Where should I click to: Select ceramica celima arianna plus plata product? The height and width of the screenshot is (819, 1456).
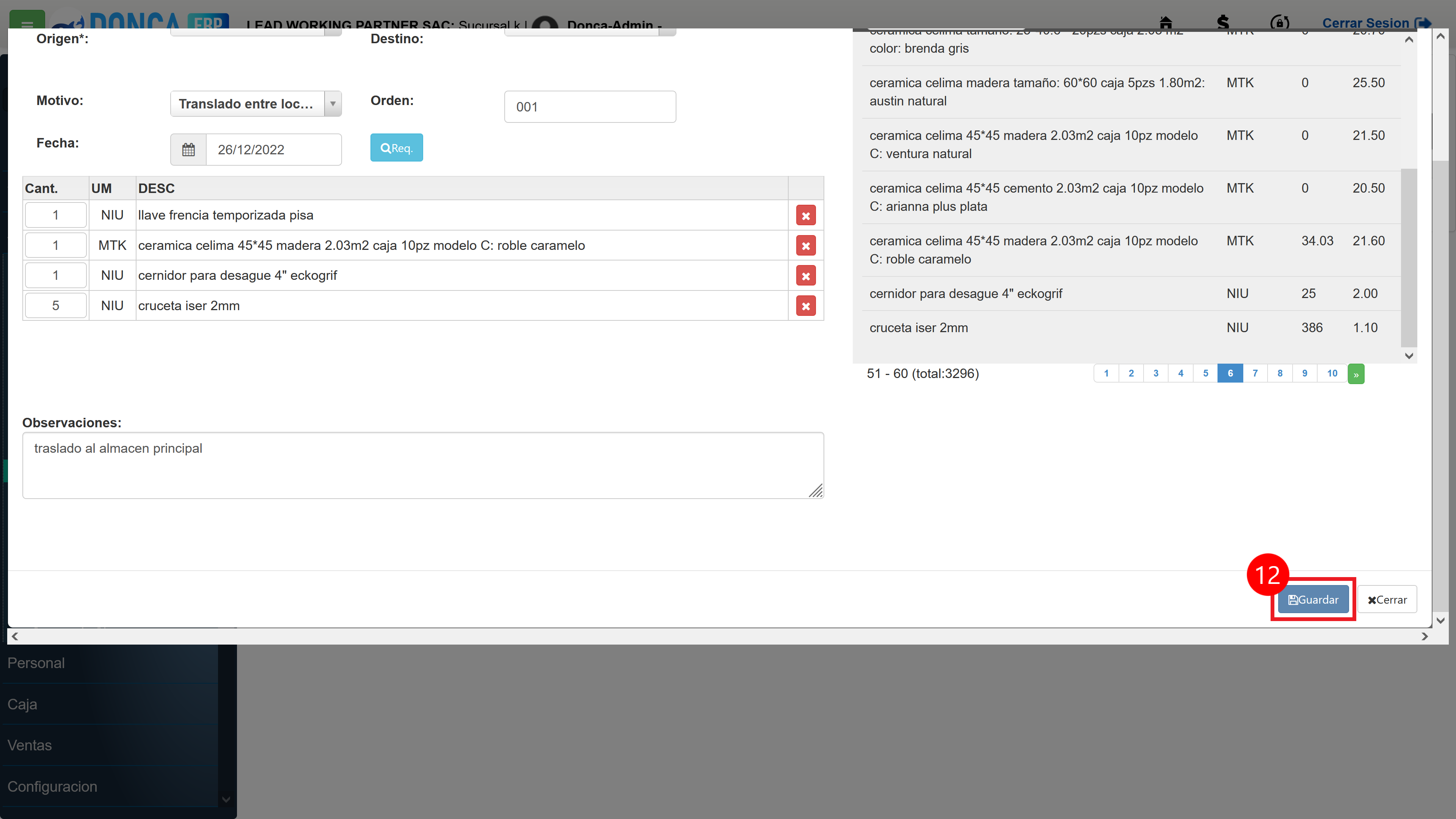coord(1131,197)
